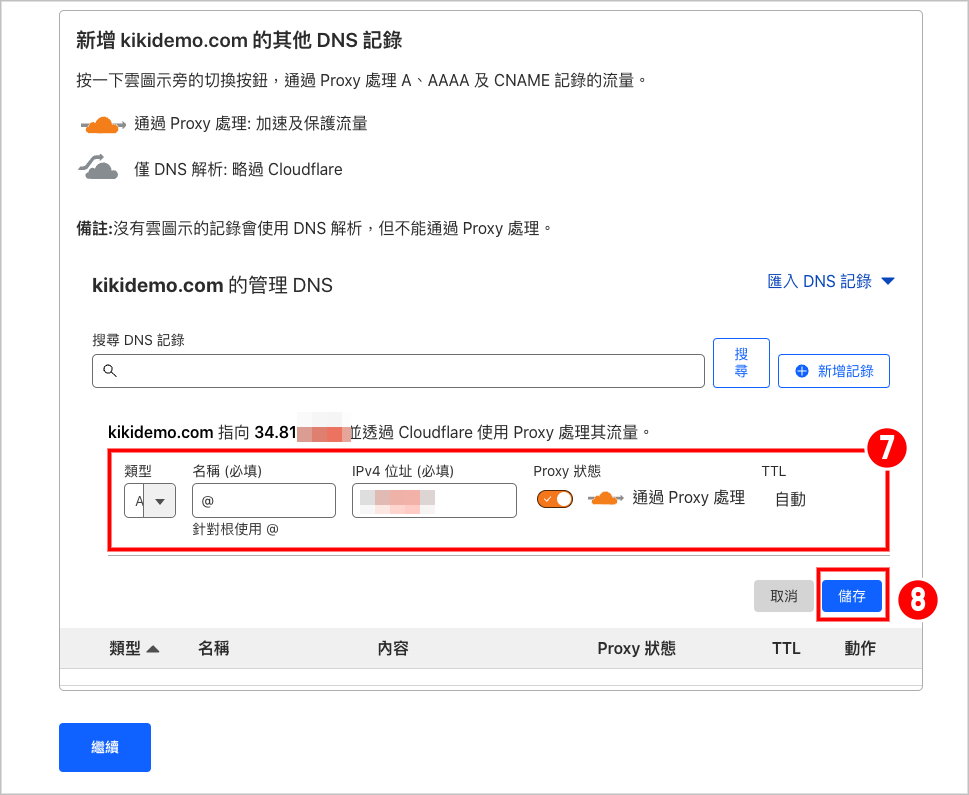The image size is (969, 795).
Task: Click the orange proxied cloud legend icon
Action: tap(103, 124)
